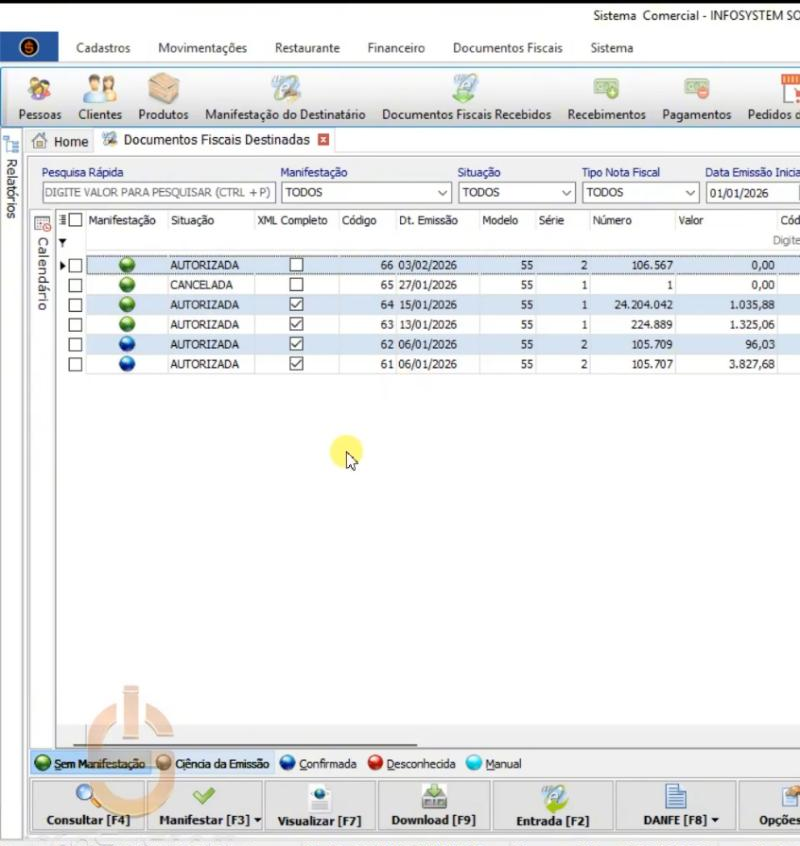800x846 pixels.
Task: Check the row checkbox for código 65
Action: pyautogui.click(x=76, y=285)
